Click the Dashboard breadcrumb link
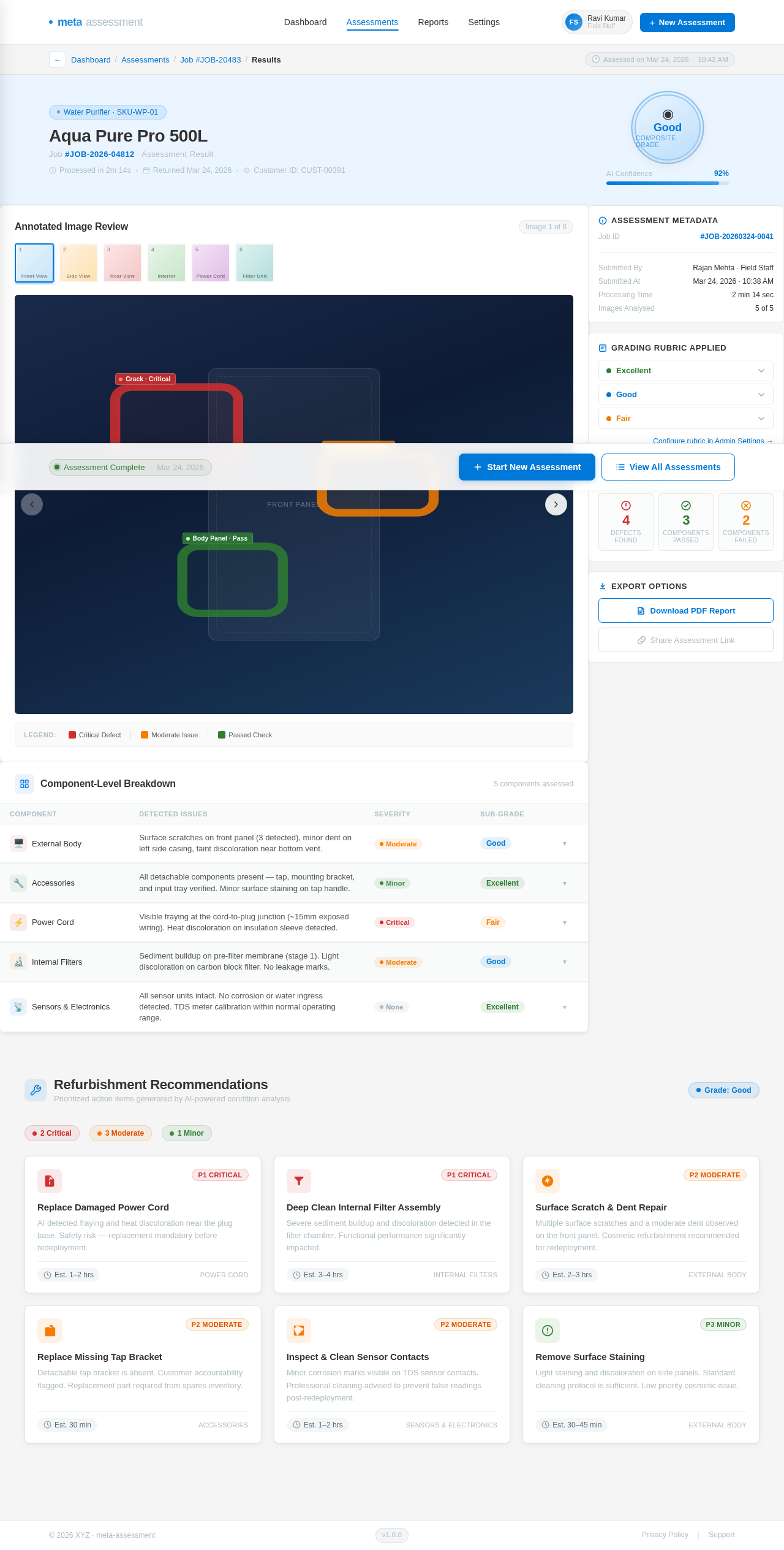This screenshot has height=1550, width=784. click(x=91, y=59)
